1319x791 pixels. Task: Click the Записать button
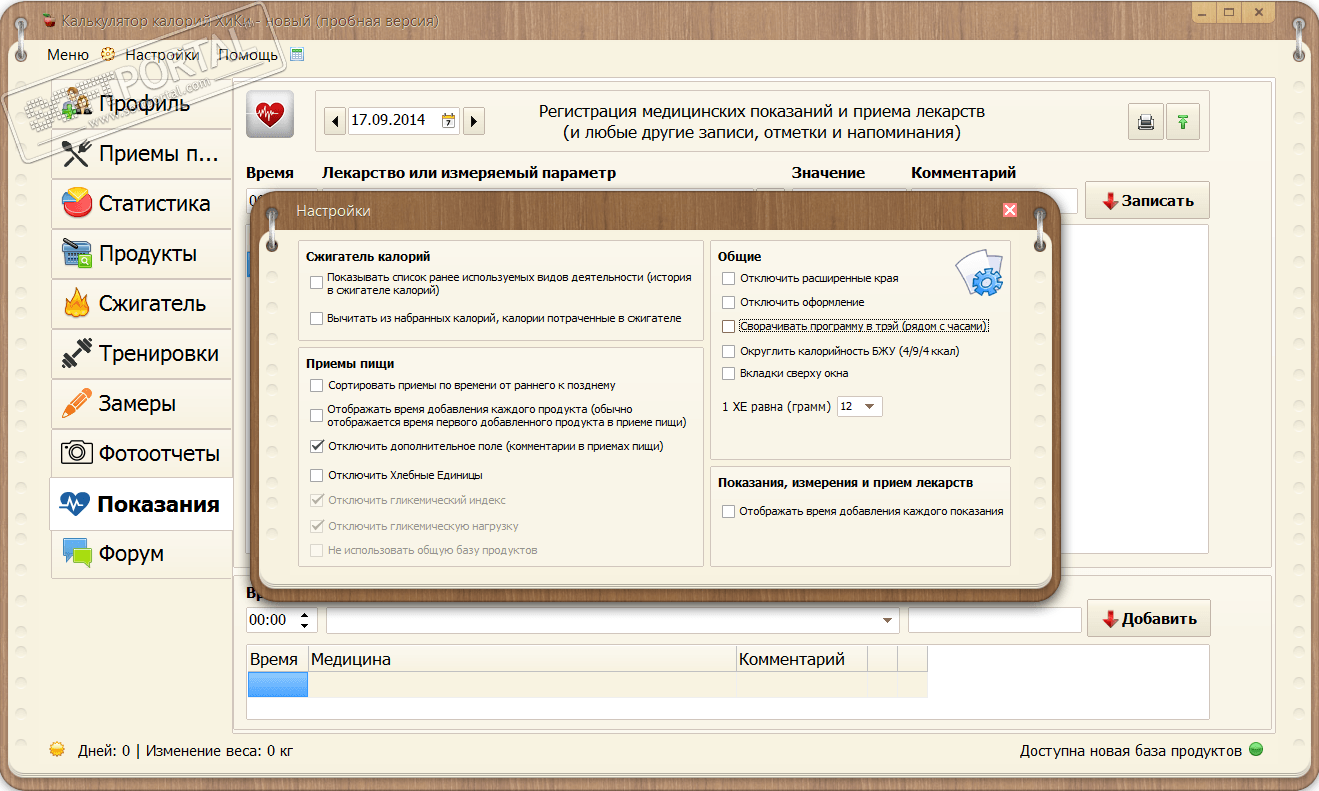coord(1147,201)
